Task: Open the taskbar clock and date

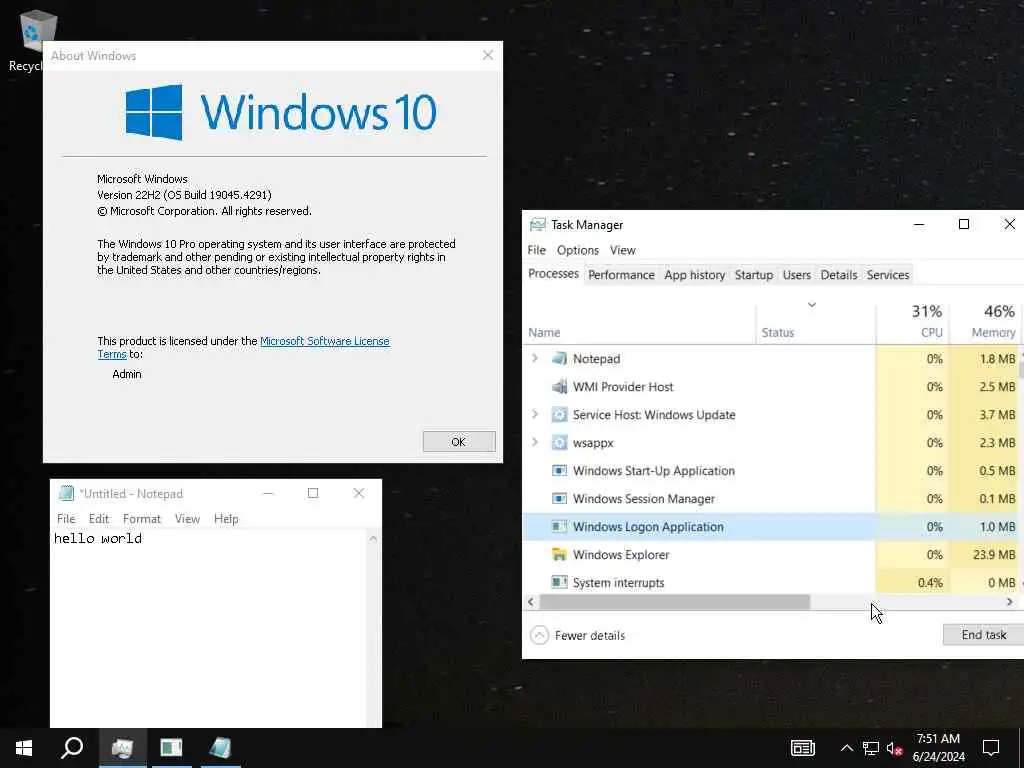Action: tap(938, 748)
